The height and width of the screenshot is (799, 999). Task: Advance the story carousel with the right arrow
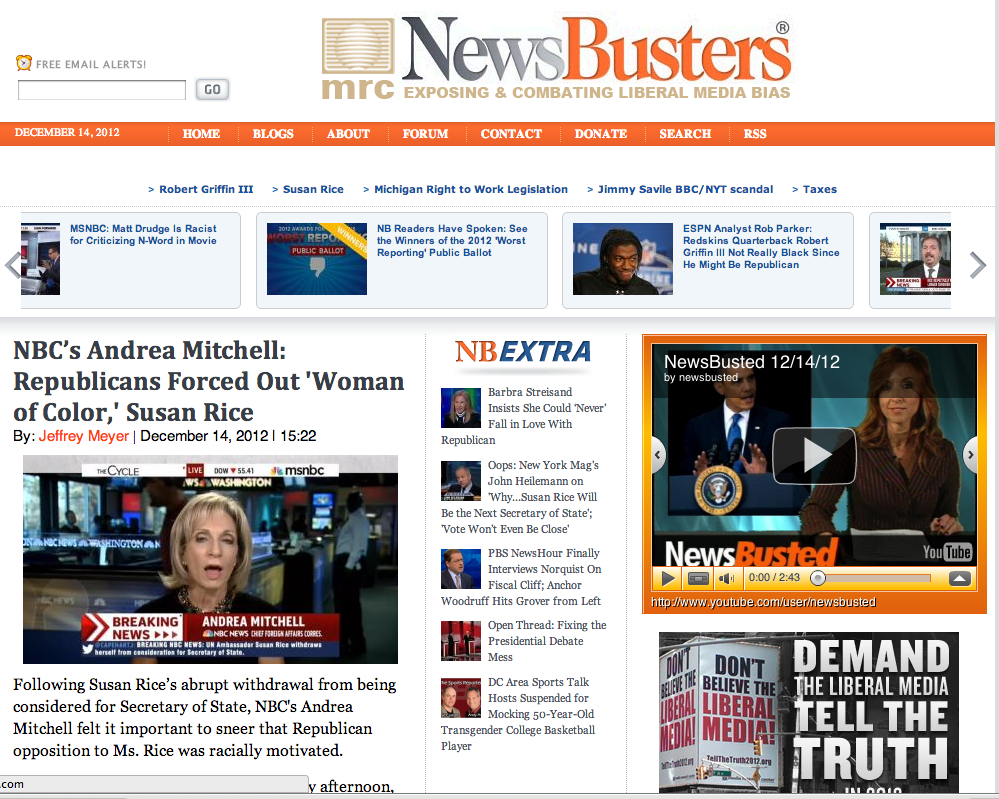pos(977,264)
